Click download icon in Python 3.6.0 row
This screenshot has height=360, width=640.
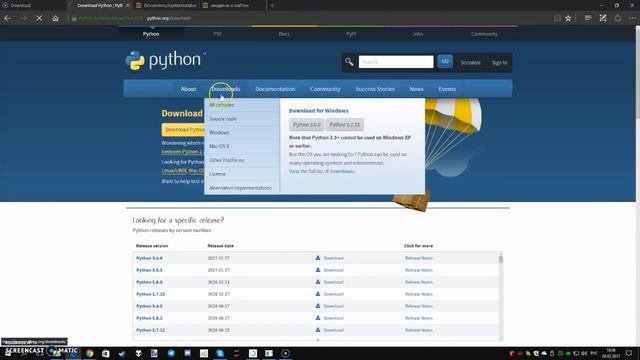tap(318, 282)
